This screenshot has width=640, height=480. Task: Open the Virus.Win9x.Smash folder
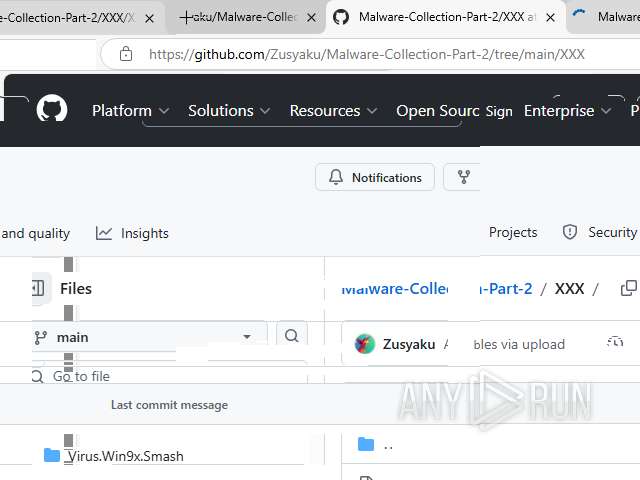click(125, 456)
